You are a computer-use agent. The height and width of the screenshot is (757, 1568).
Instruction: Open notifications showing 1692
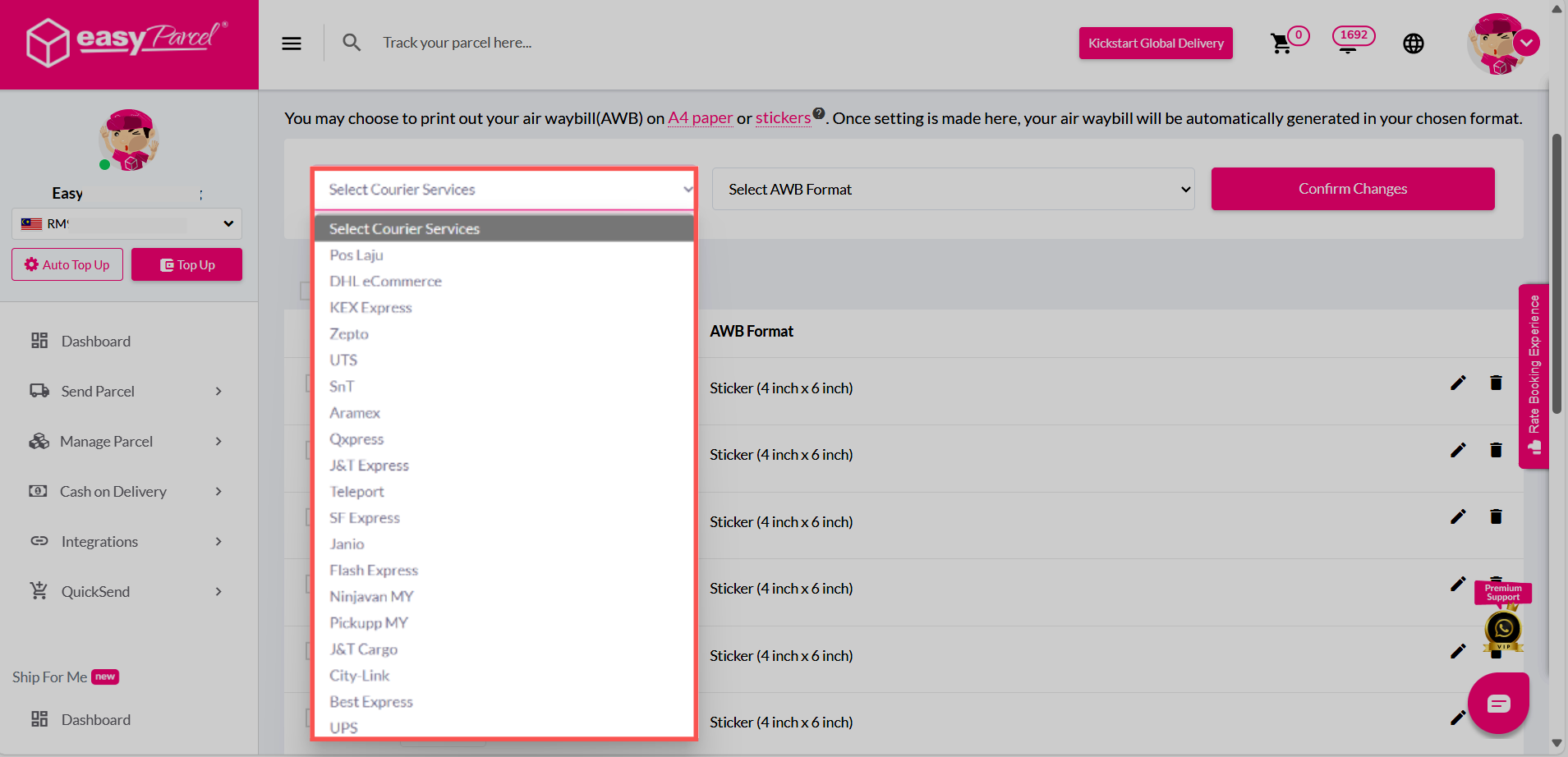(x=1353, y=39)
